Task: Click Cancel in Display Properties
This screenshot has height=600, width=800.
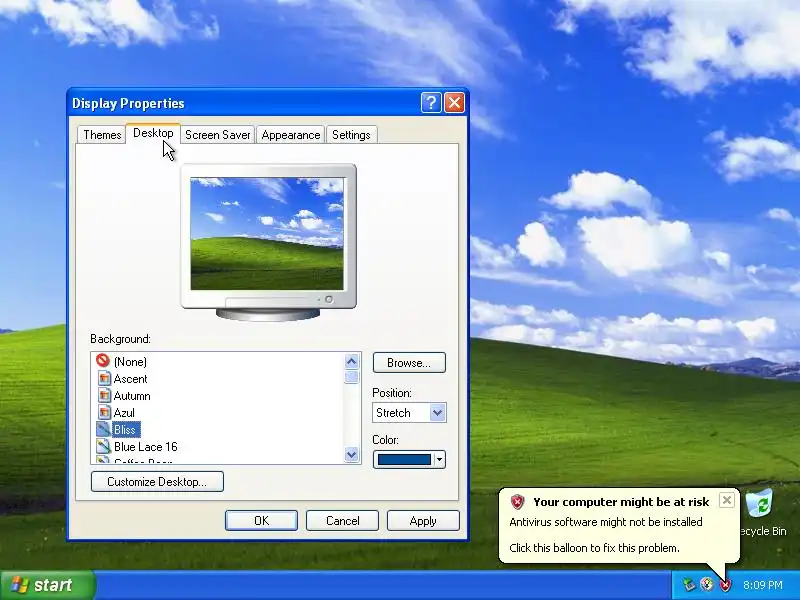Action: pyautogui.click(x=342, y=520)
